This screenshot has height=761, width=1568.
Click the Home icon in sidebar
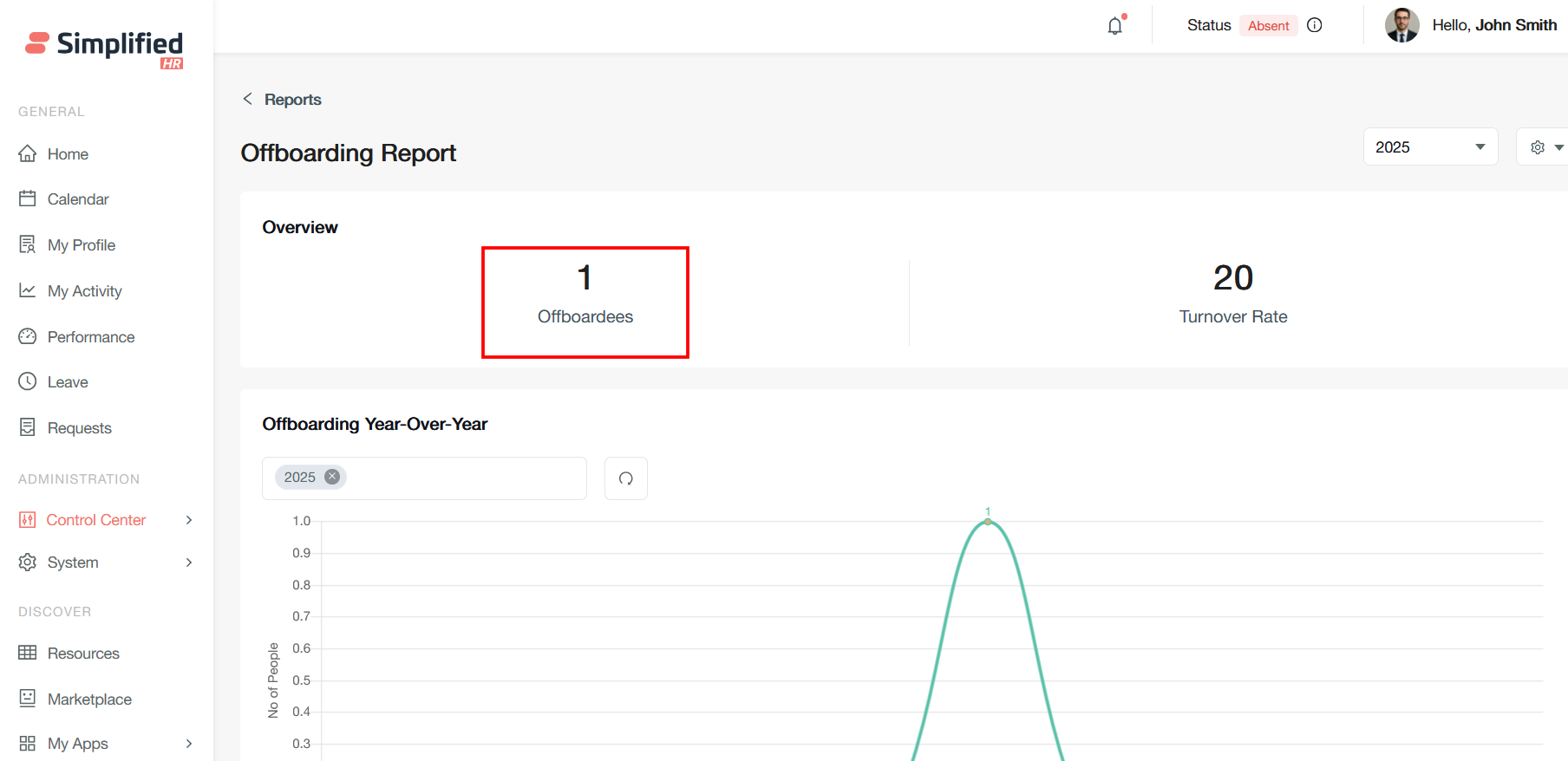28,153
